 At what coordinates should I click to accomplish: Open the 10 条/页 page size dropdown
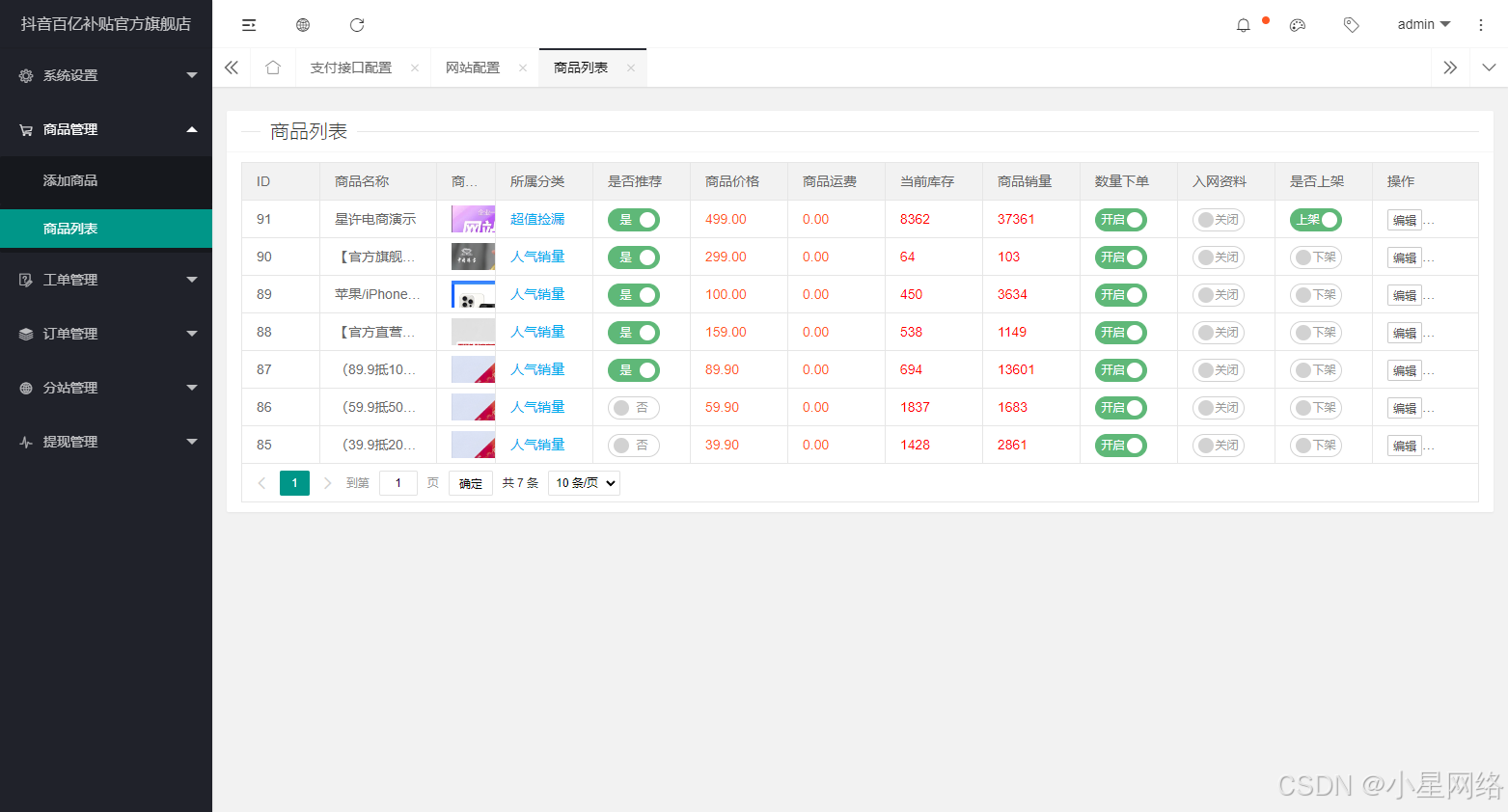(584, 483)
